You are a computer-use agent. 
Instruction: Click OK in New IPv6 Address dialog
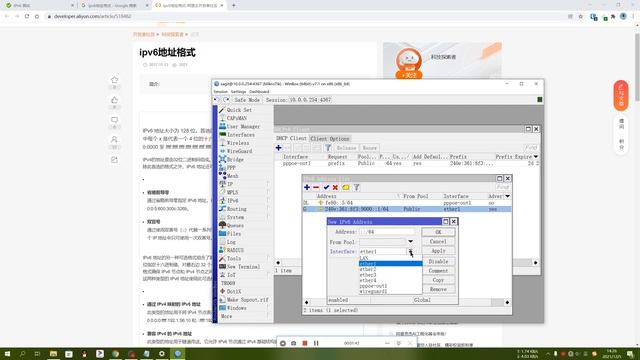(438, 232)
